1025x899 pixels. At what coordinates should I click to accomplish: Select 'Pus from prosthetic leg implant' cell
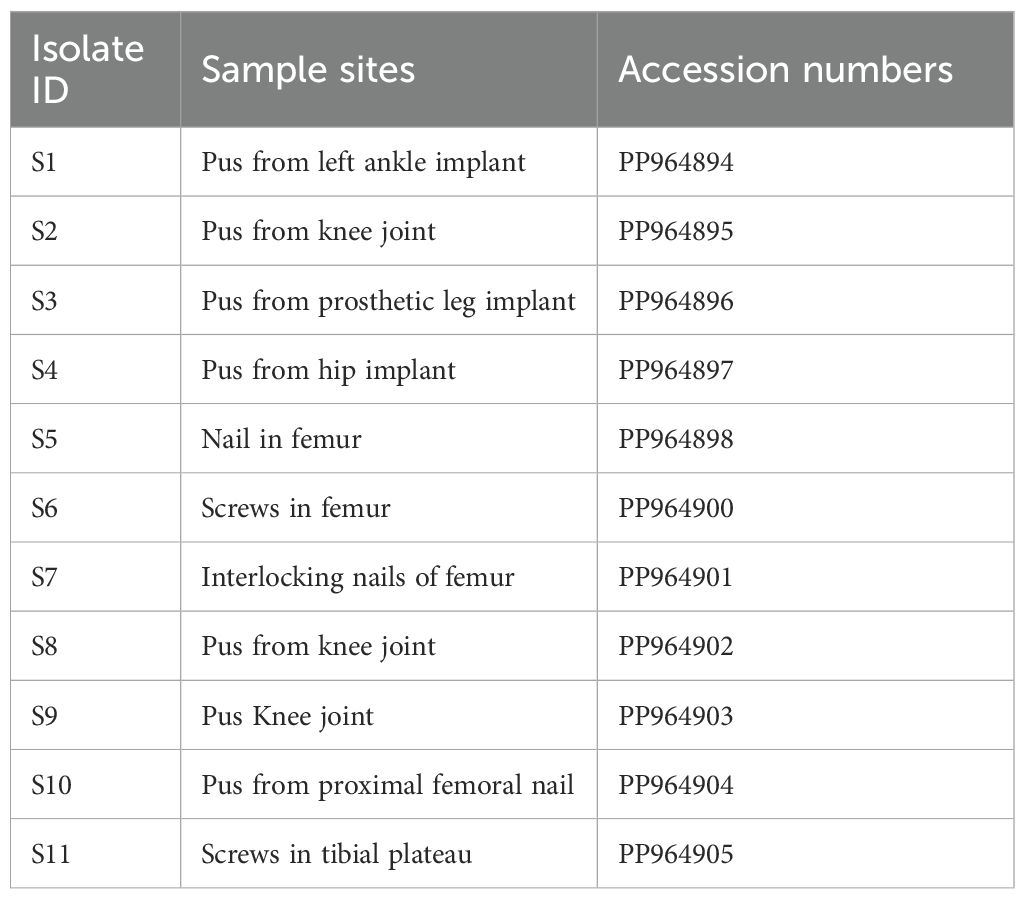click(389, 301)
